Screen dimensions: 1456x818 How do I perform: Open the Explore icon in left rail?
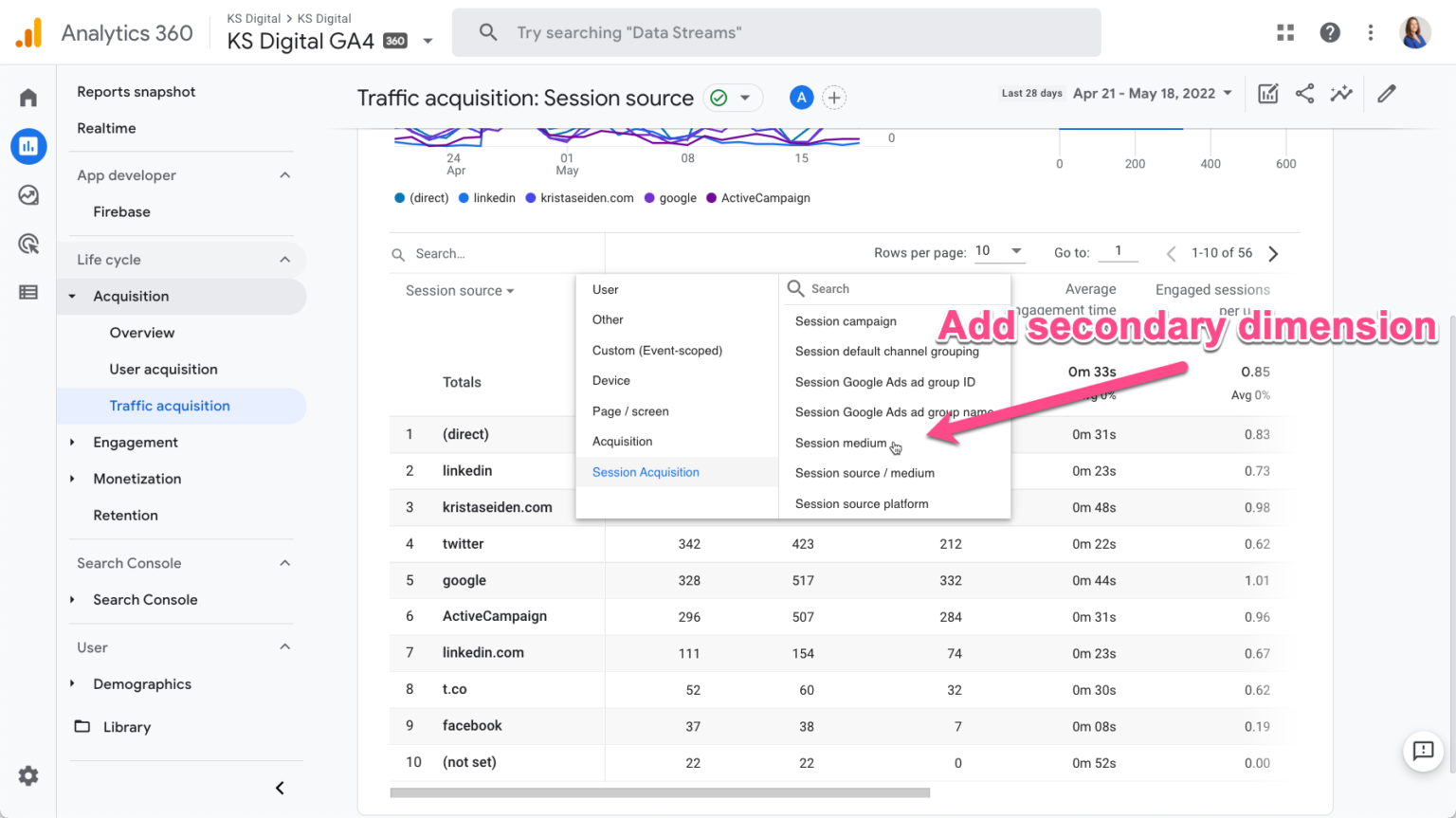(28, 195)
